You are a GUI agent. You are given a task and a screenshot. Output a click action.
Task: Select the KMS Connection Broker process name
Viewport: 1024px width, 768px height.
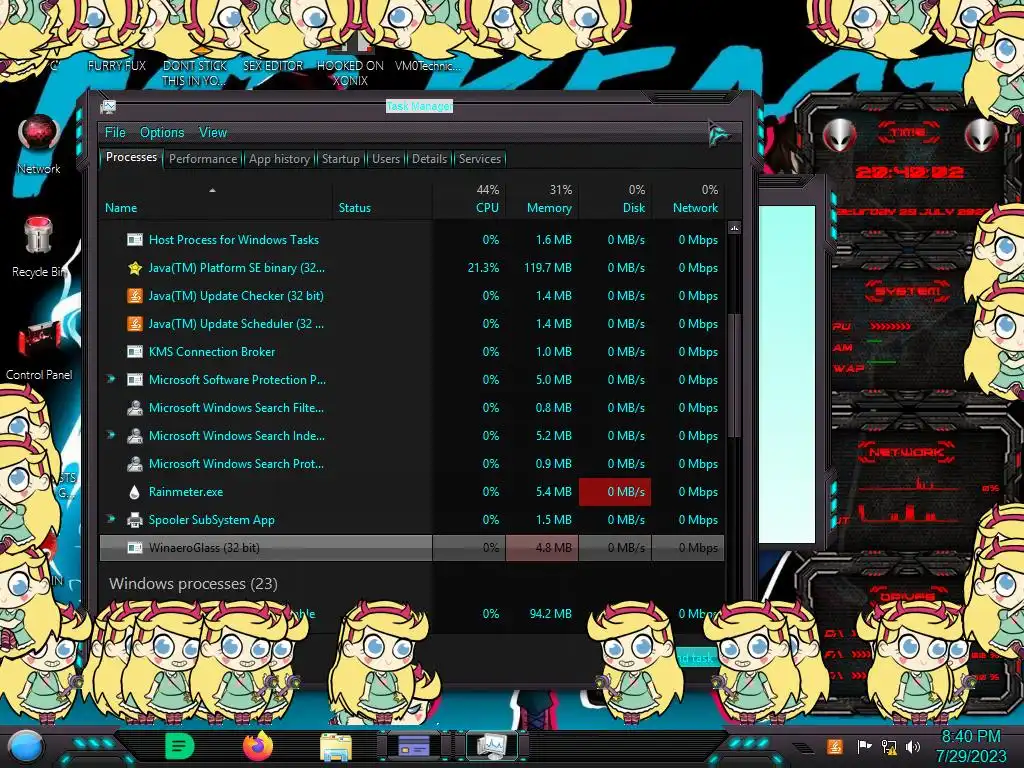[x=212, y=352]
